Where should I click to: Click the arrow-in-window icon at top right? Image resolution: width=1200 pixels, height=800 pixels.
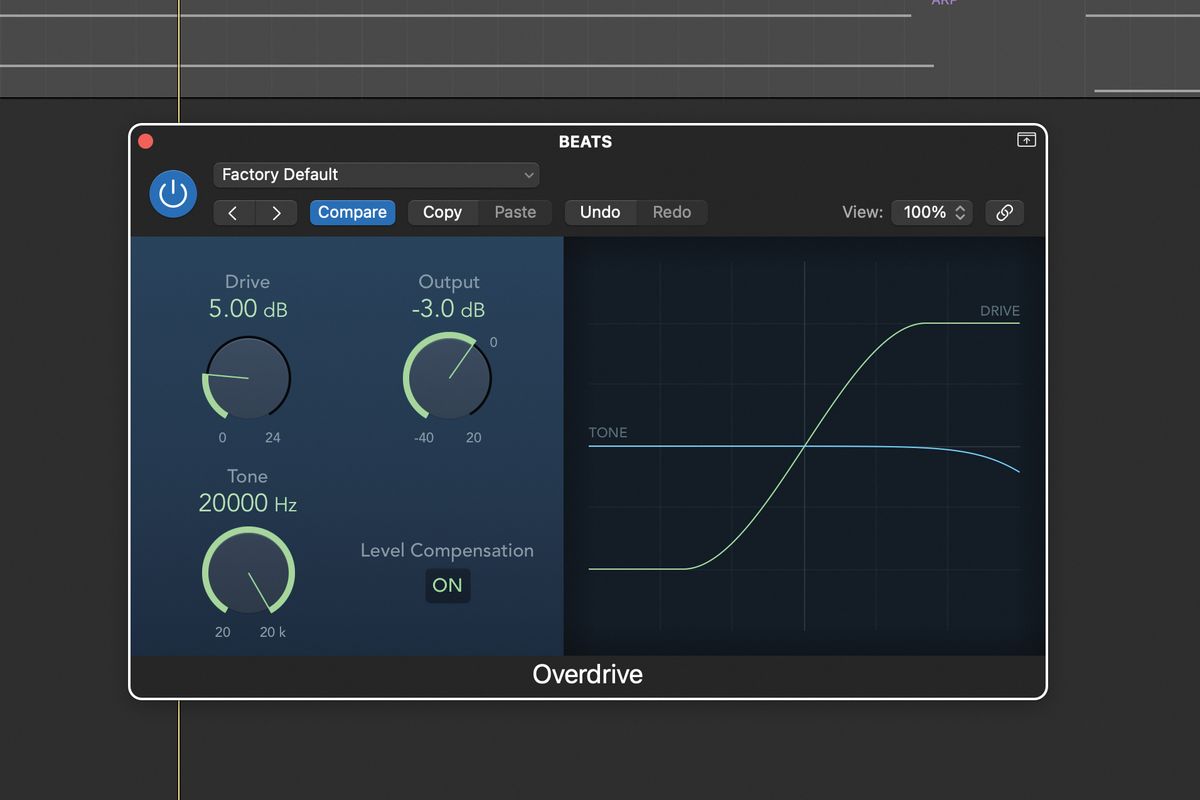[1026, 140]
